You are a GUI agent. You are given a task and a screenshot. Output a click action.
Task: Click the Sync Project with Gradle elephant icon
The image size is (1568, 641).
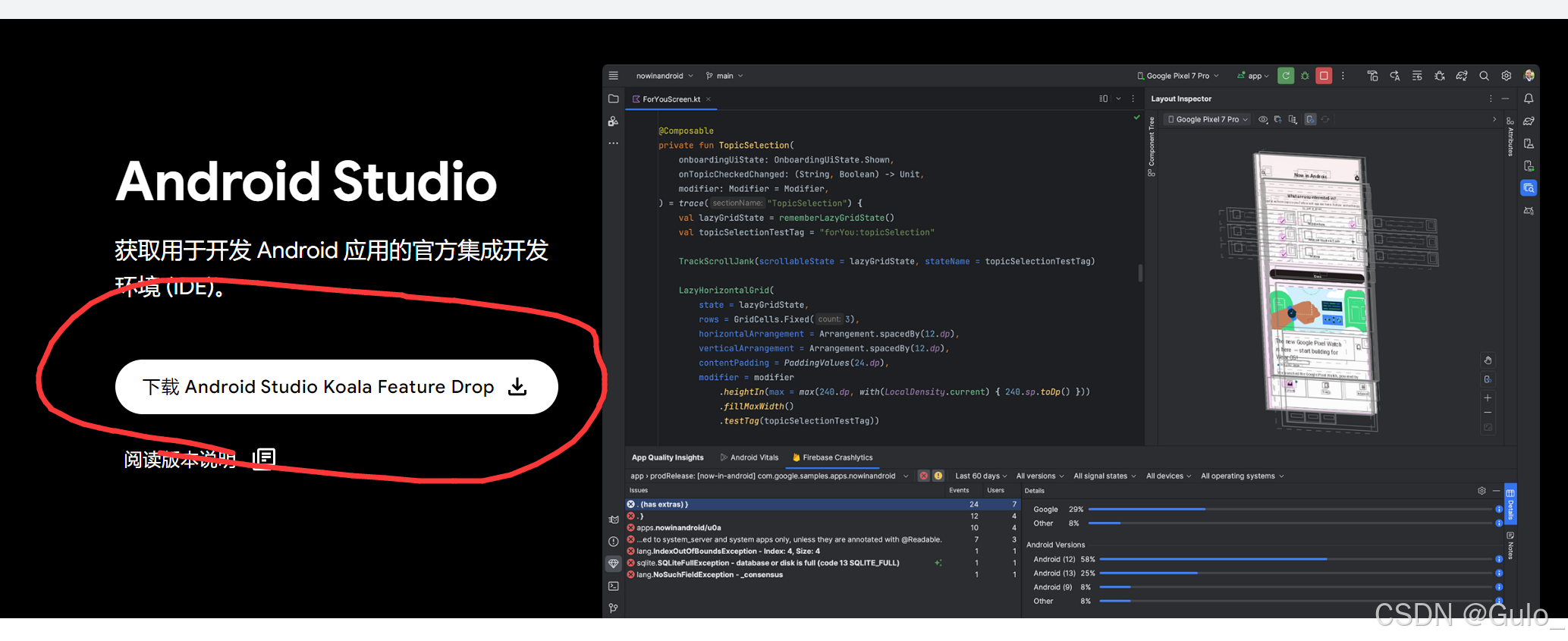click(1462, 76)
